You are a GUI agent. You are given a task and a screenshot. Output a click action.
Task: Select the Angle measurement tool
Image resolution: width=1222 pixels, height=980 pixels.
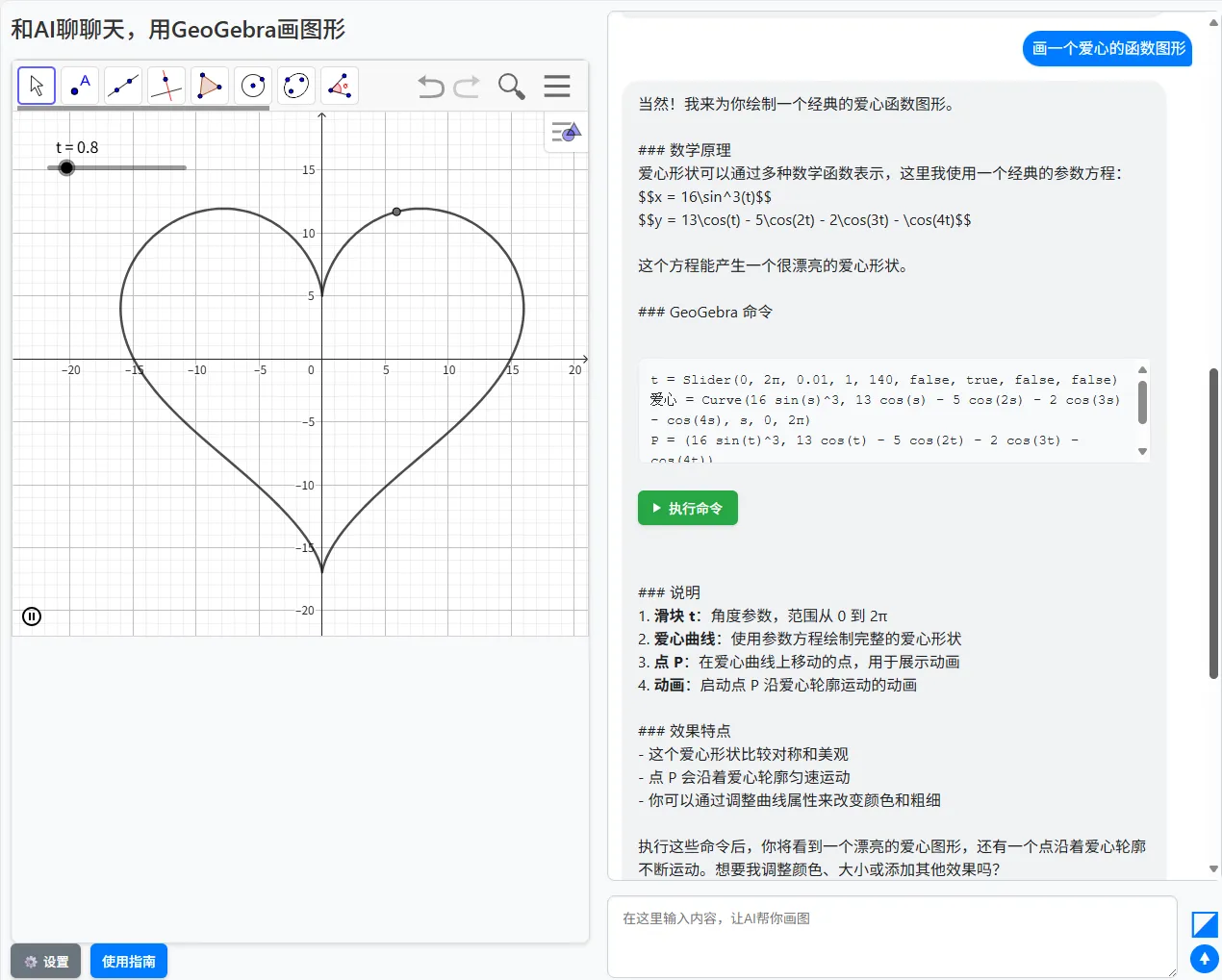(339, 86)
